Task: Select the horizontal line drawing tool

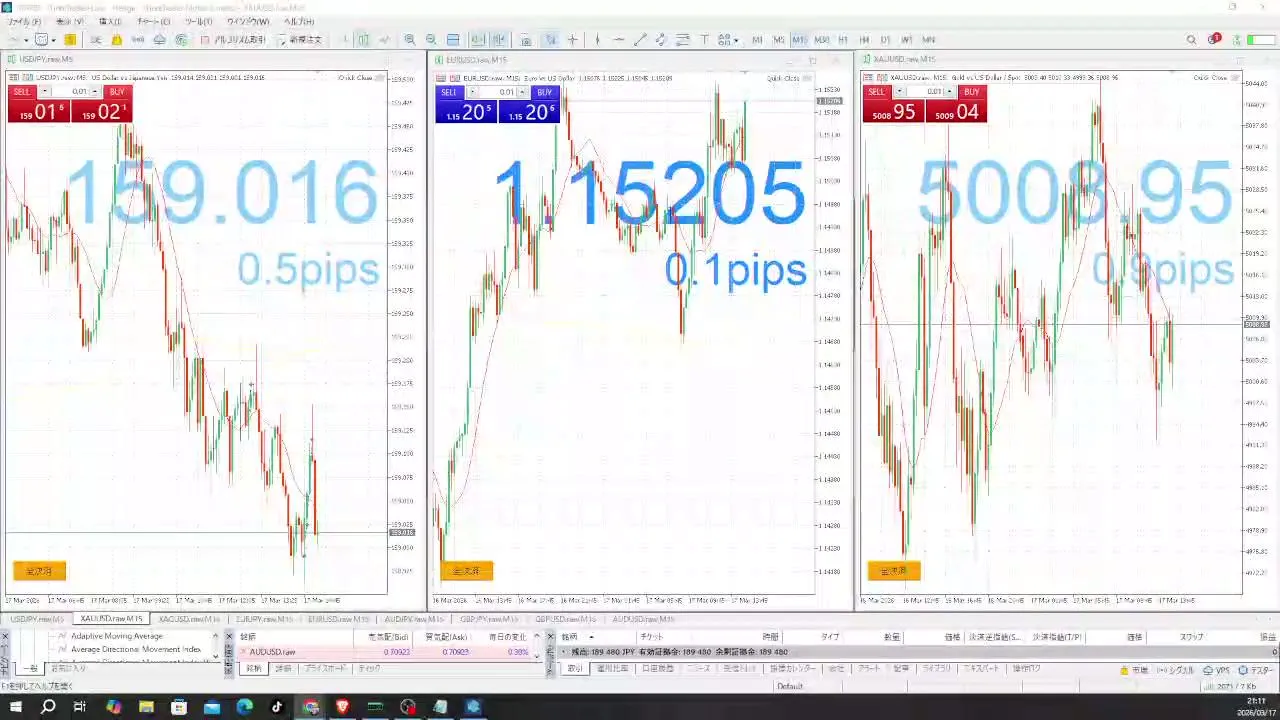Action: click(619, 40)
